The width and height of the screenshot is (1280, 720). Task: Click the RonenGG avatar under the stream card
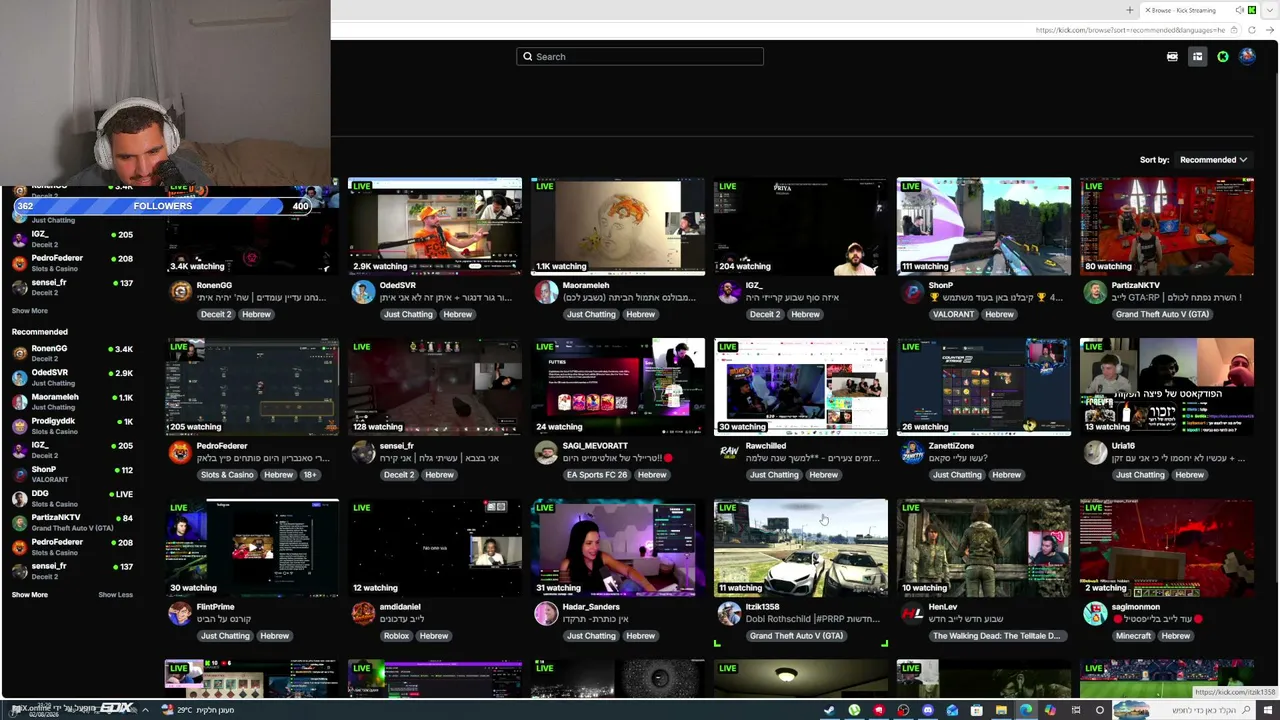tap(180, 291)
